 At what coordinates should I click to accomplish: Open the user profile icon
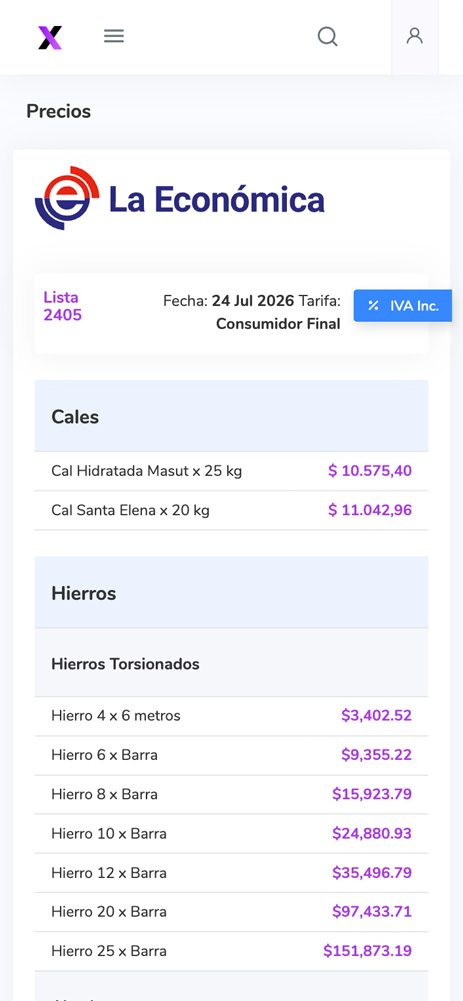414,36
